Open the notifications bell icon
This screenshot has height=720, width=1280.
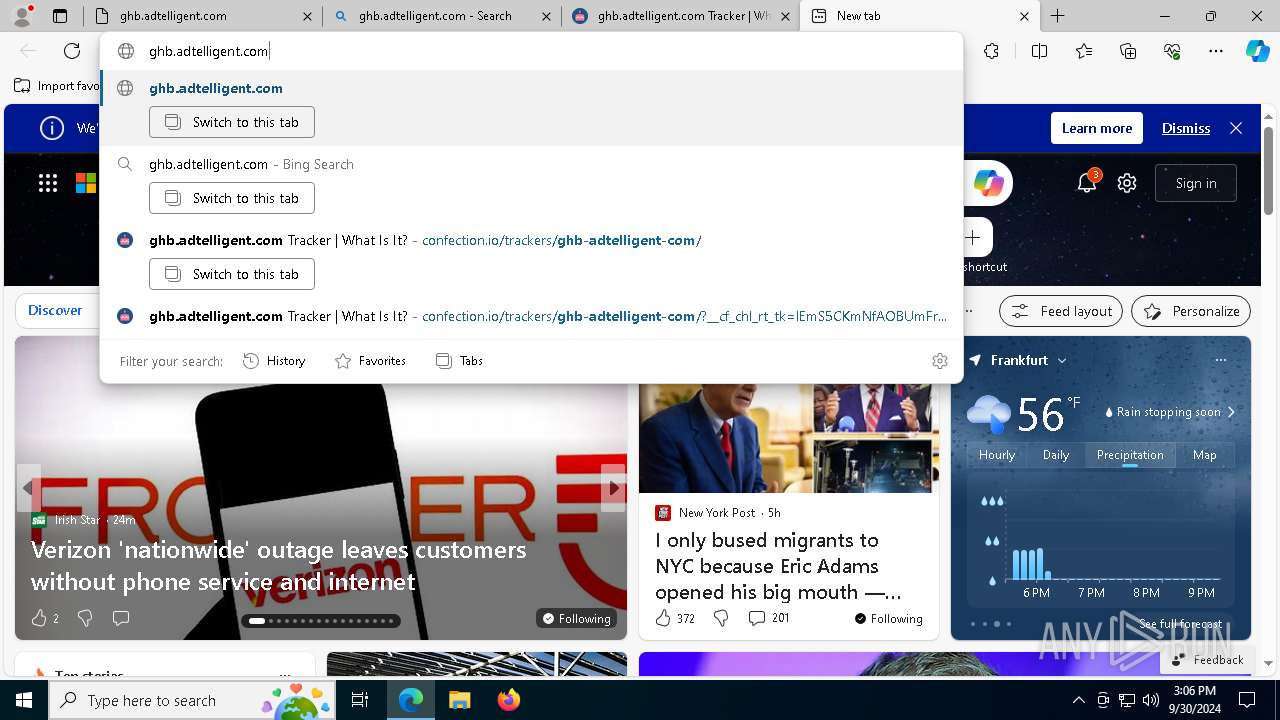tap(1087, 183)
